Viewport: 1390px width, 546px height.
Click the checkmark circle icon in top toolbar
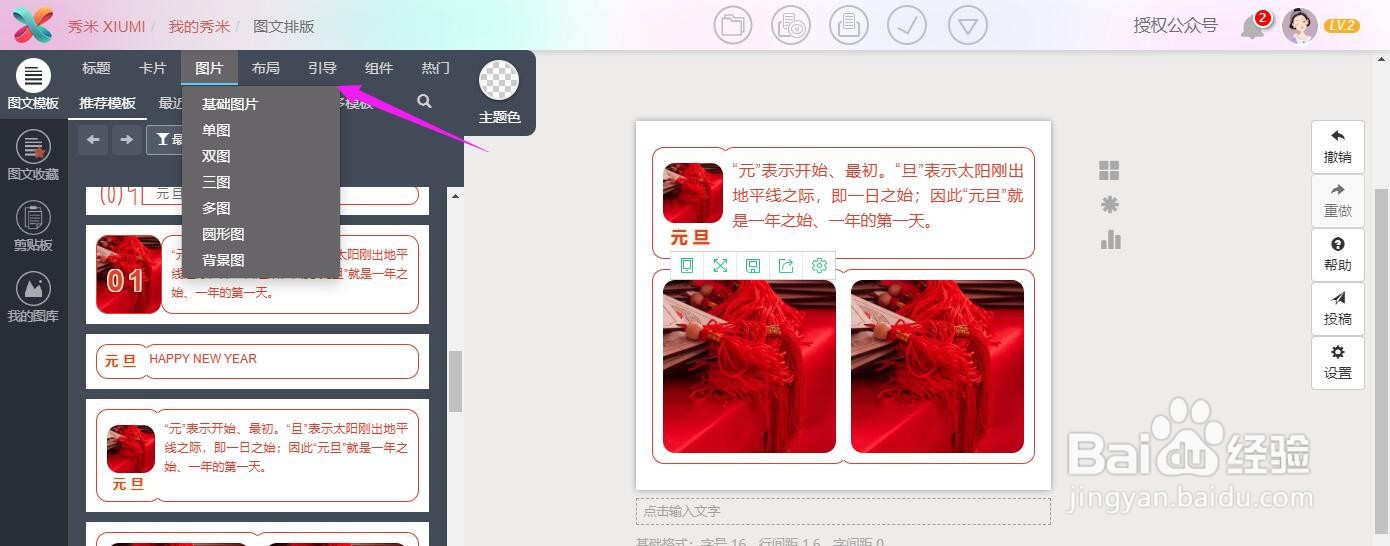tap(907, 26)
